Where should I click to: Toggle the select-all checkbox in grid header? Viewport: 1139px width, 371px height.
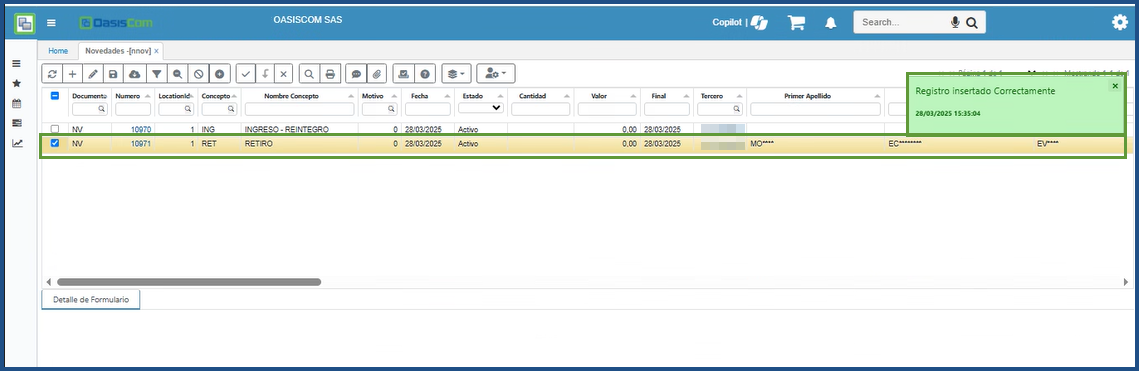(54, 96)
